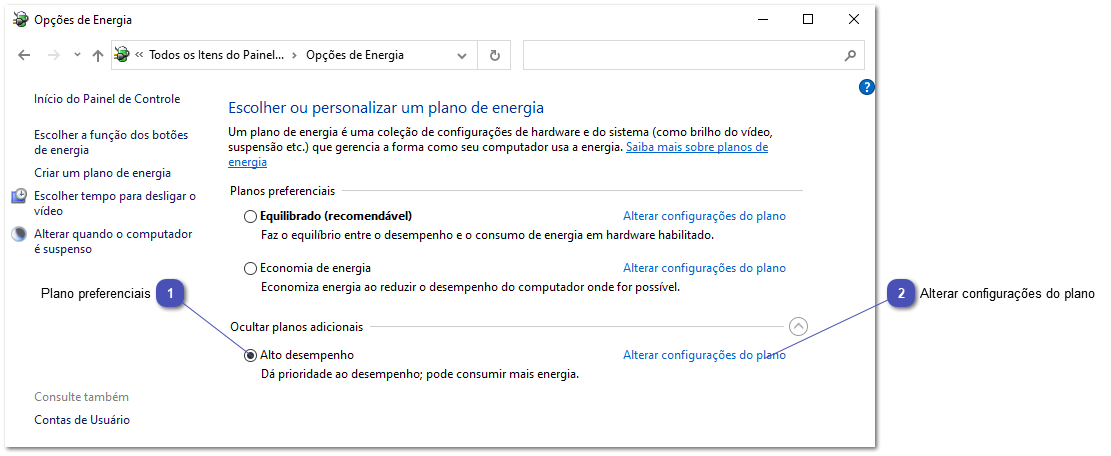1111x456 pixels.
Task: Maximize the Opções de Energia window
Action: point(808,20)
